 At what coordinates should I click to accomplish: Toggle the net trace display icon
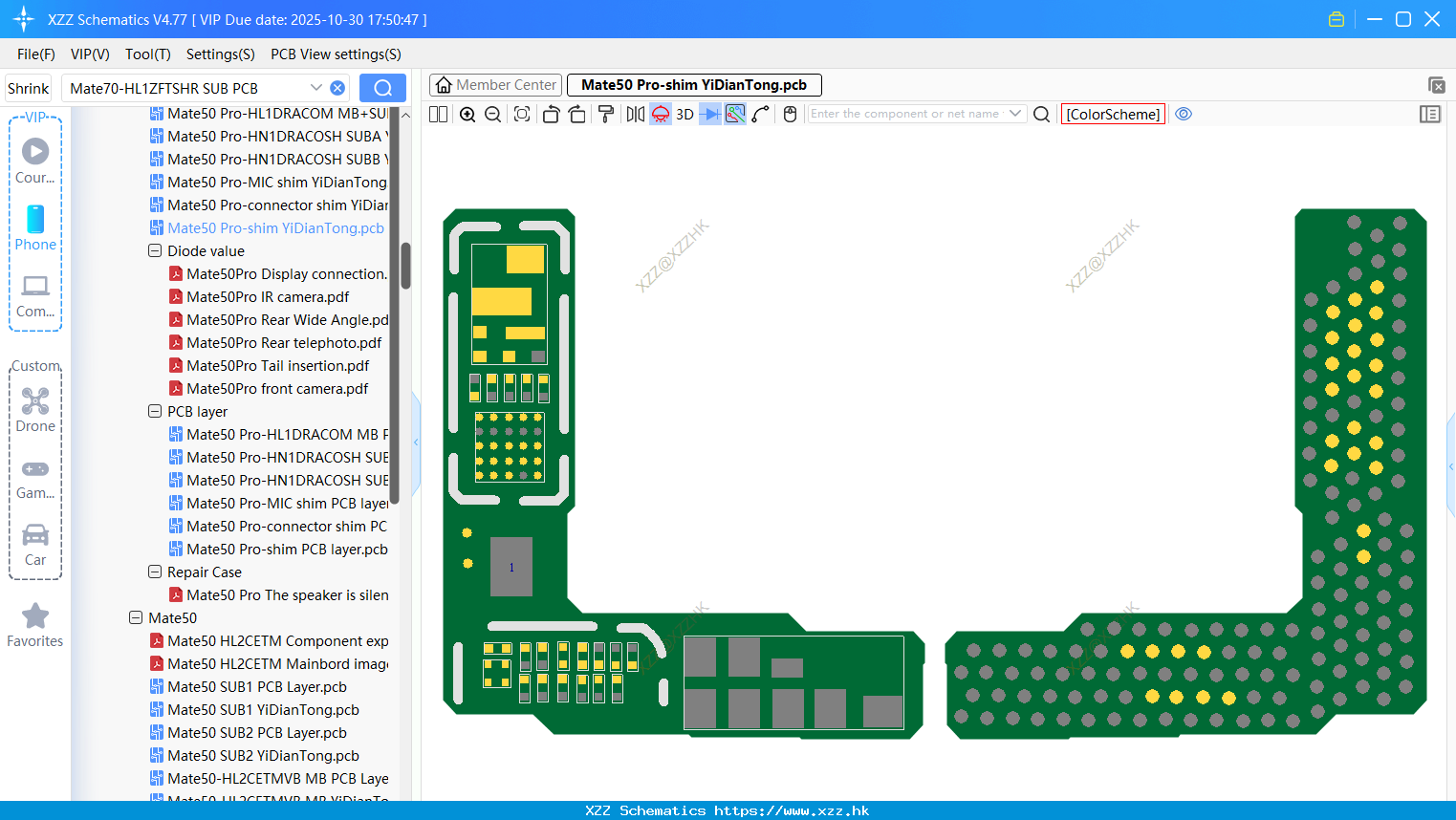click(x=735, y=114)
